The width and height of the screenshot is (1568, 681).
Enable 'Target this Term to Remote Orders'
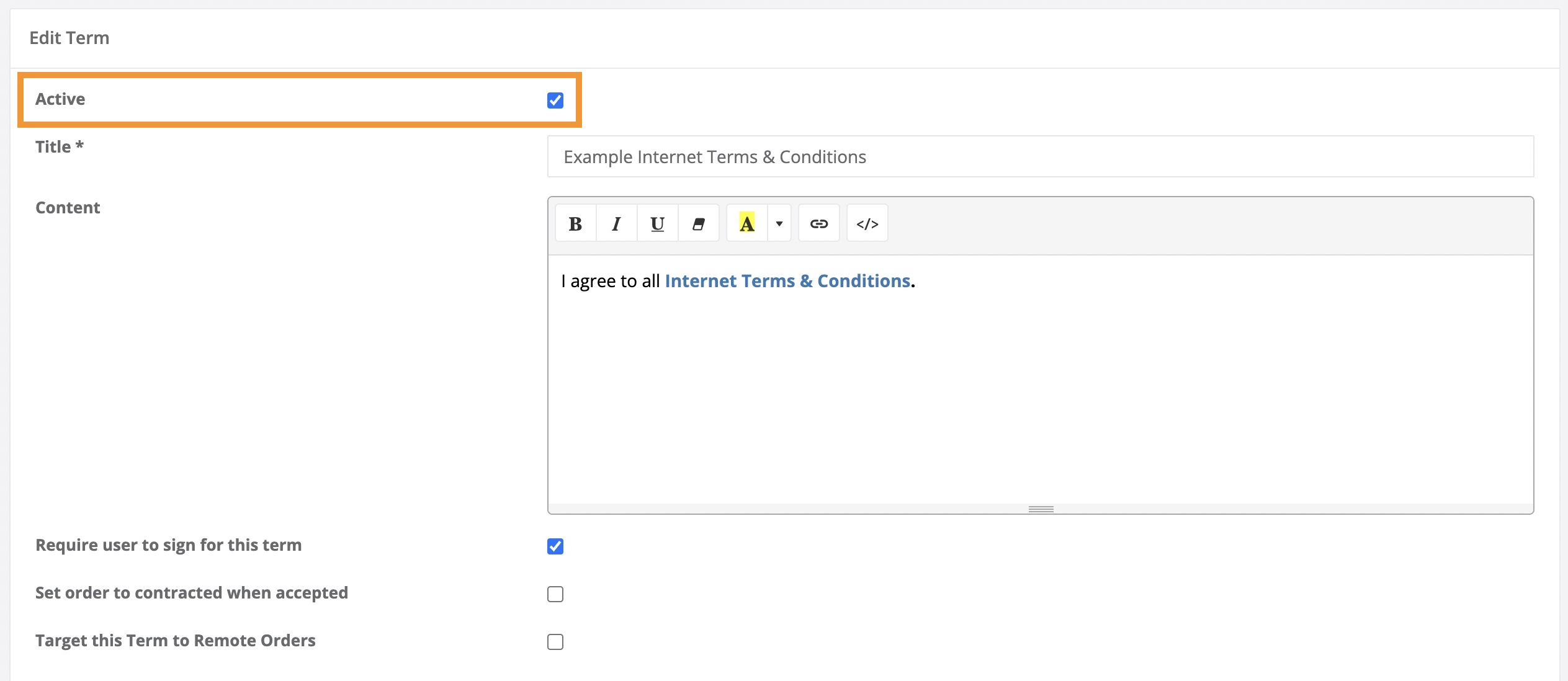coord(555,642)
